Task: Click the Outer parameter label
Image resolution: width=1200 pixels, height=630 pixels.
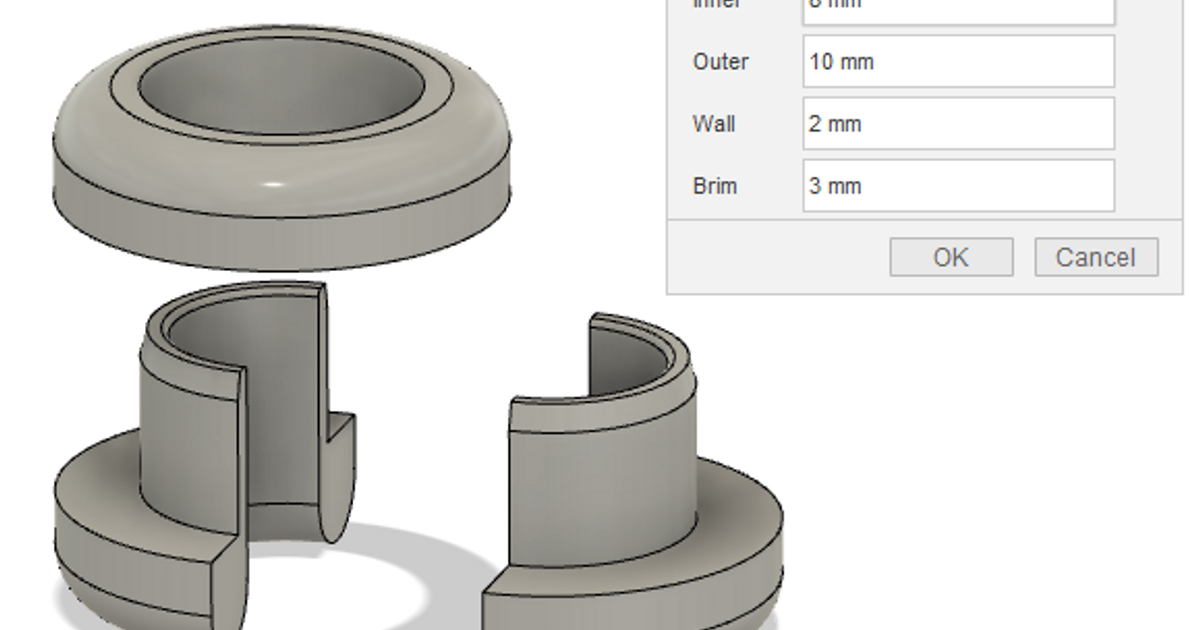Action: coord(720,62)
